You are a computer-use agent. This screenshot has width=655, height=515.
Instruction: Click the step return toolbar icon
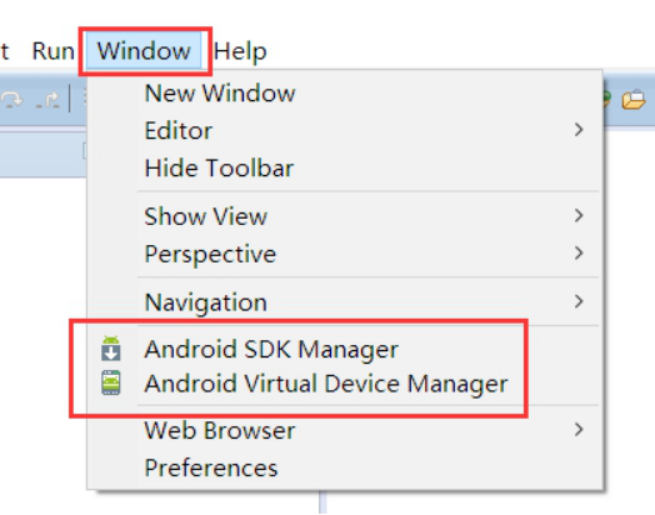[x=47, y=100]
